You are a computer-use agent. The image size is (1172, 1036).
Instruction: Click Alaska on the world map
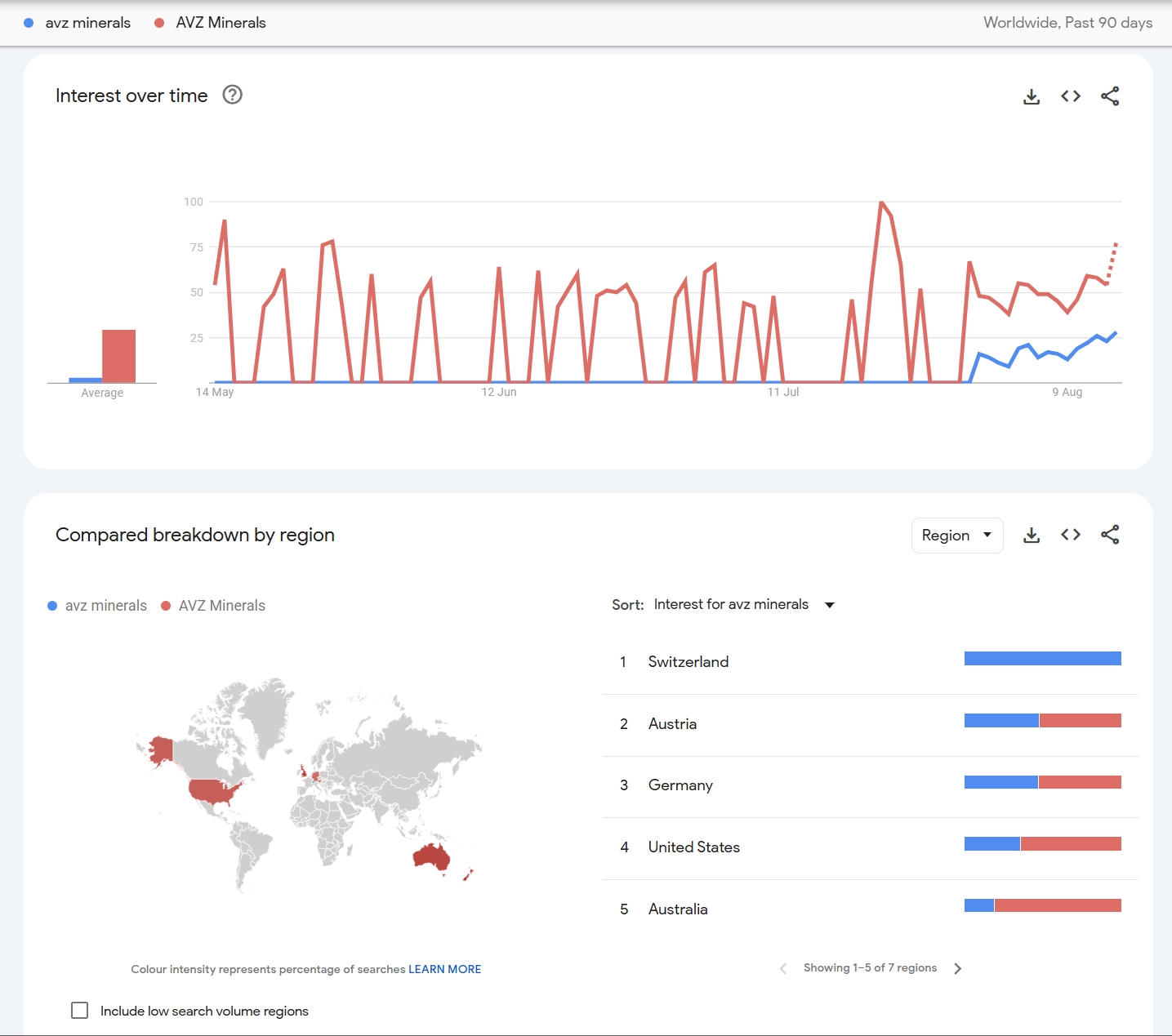pyautogui.click(x=160, y=749)
